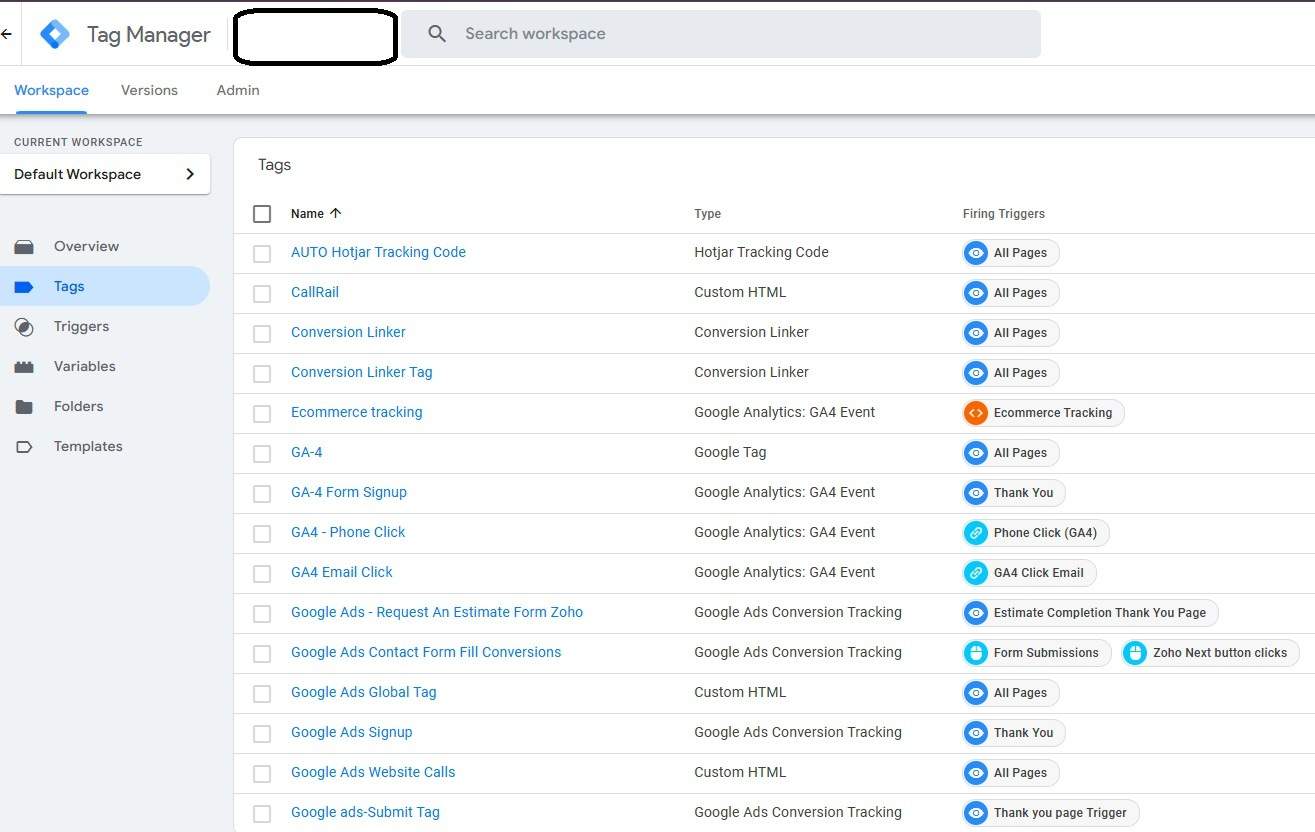Click the Zoho Next button clicks trigger chip
The height and width of the screenshot is (832, 1315).
(x=1210, y=653)
